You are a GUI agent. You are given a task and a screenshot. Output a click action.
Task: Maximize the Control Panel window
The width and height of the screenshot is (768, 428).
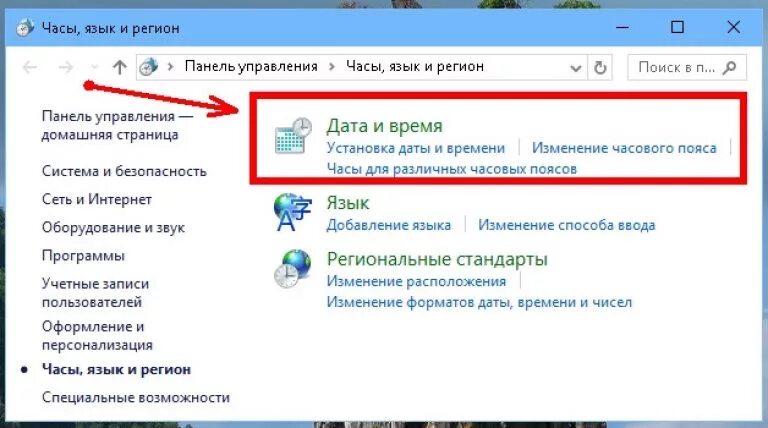(x=677, y=27)
